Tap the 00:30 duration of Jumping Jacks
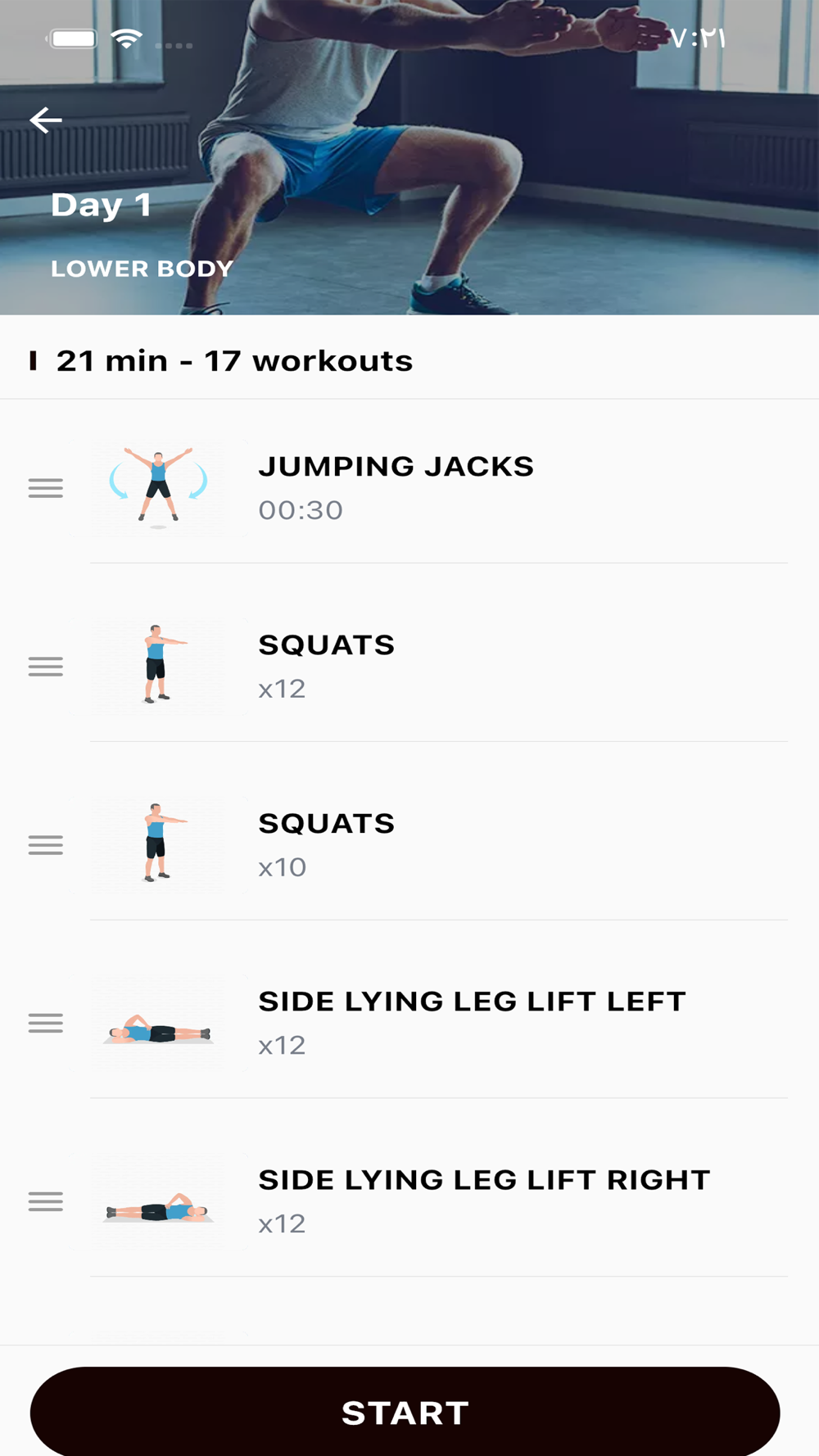 (301, 510)
